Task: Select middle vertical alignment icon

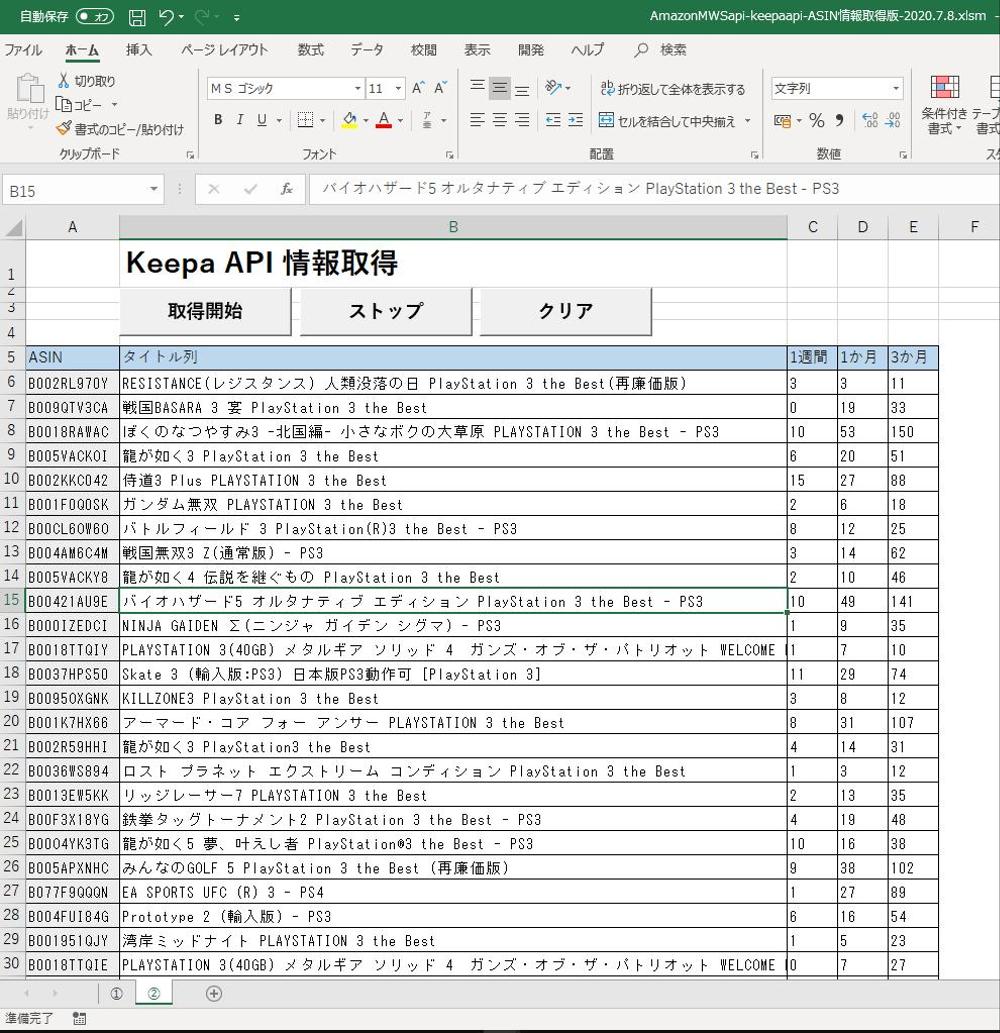Action: pyautogui.click(x=500, y=88)
